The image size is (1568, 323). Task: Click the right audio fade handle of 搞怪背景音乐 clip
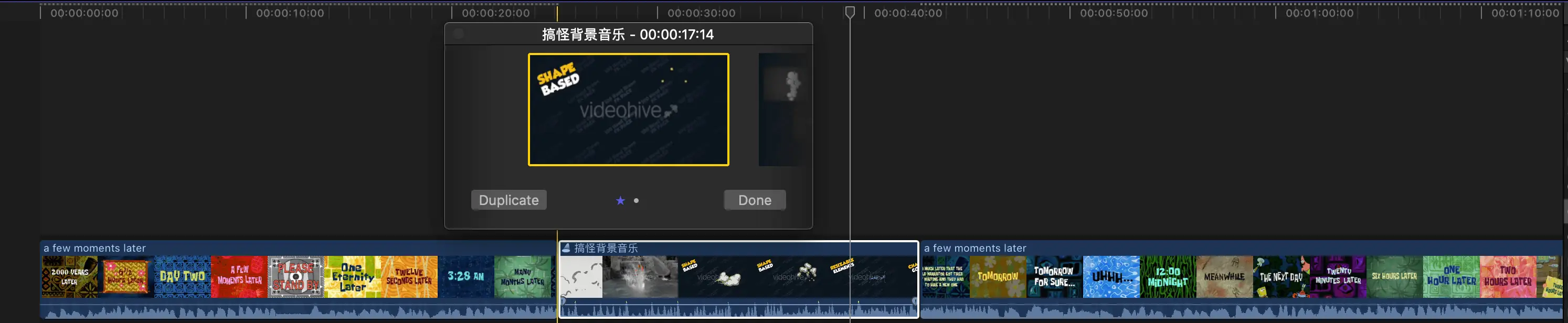pyautogui.click(x=914, y=301)
